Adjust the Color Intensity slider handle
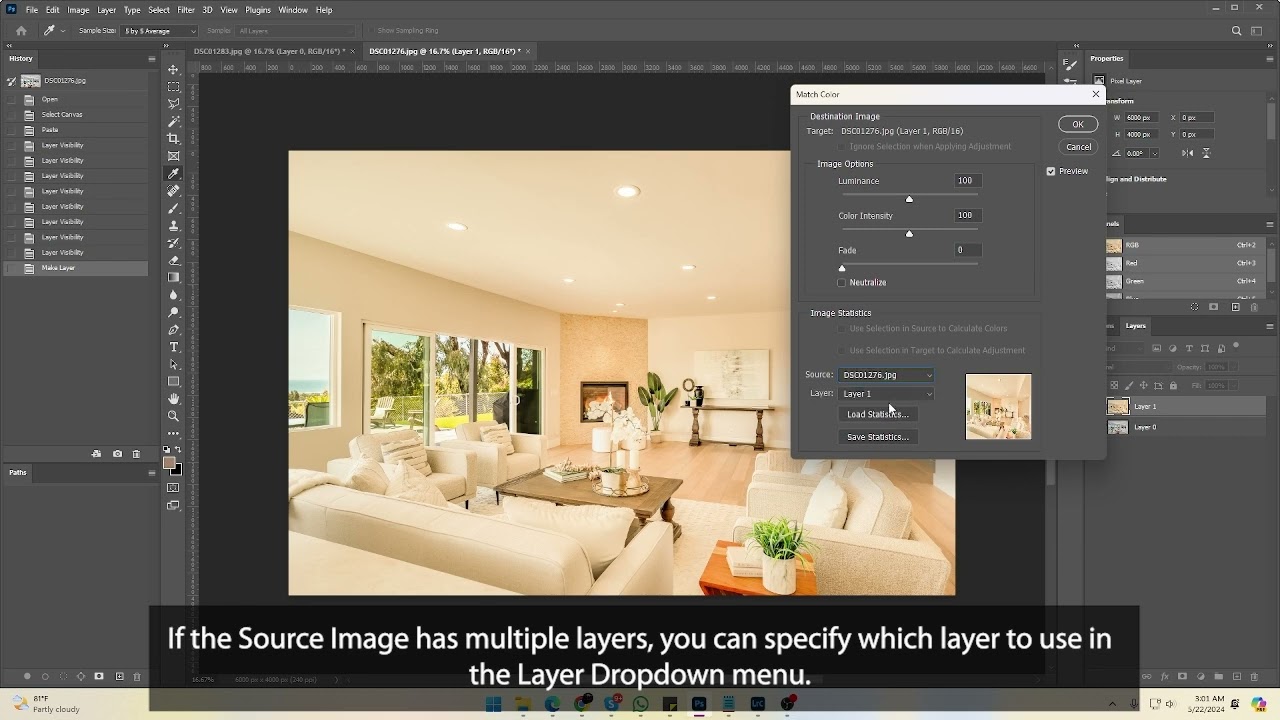Viewport: 1280px width, 720px height. (909, 234)
